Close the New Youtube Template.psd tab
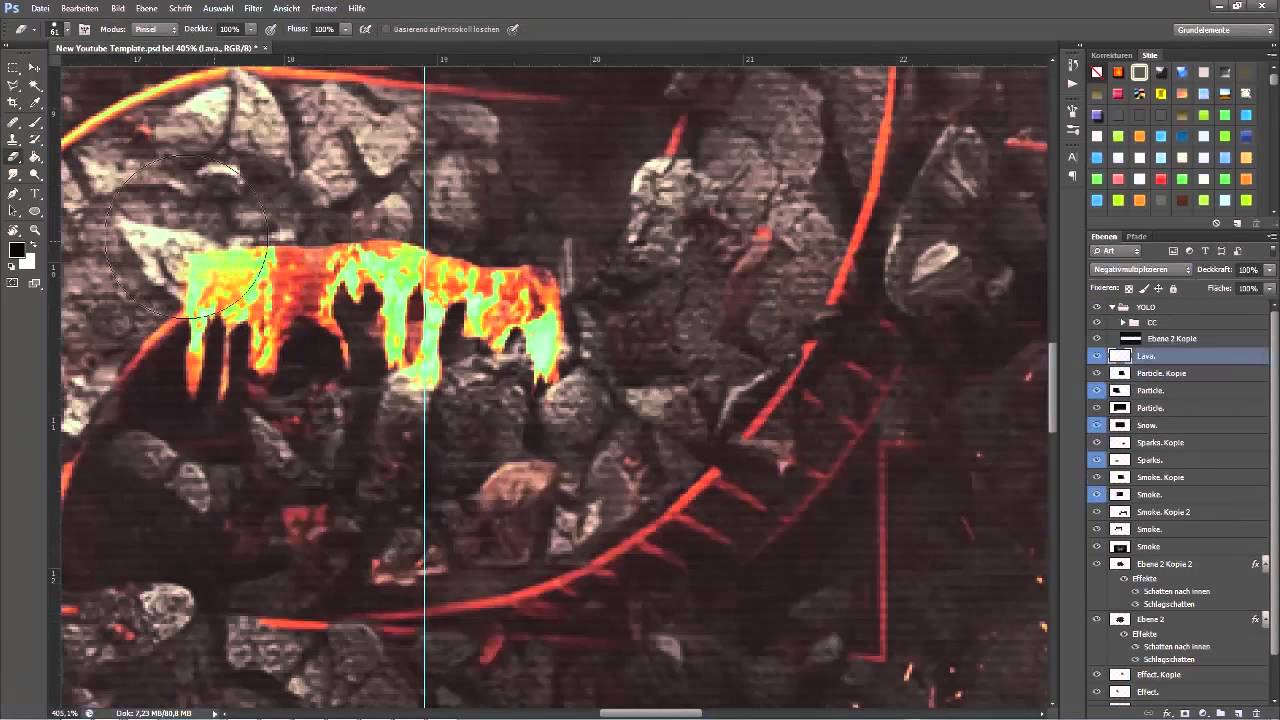This screenshot has width=1280, height=720. (267, 47)
